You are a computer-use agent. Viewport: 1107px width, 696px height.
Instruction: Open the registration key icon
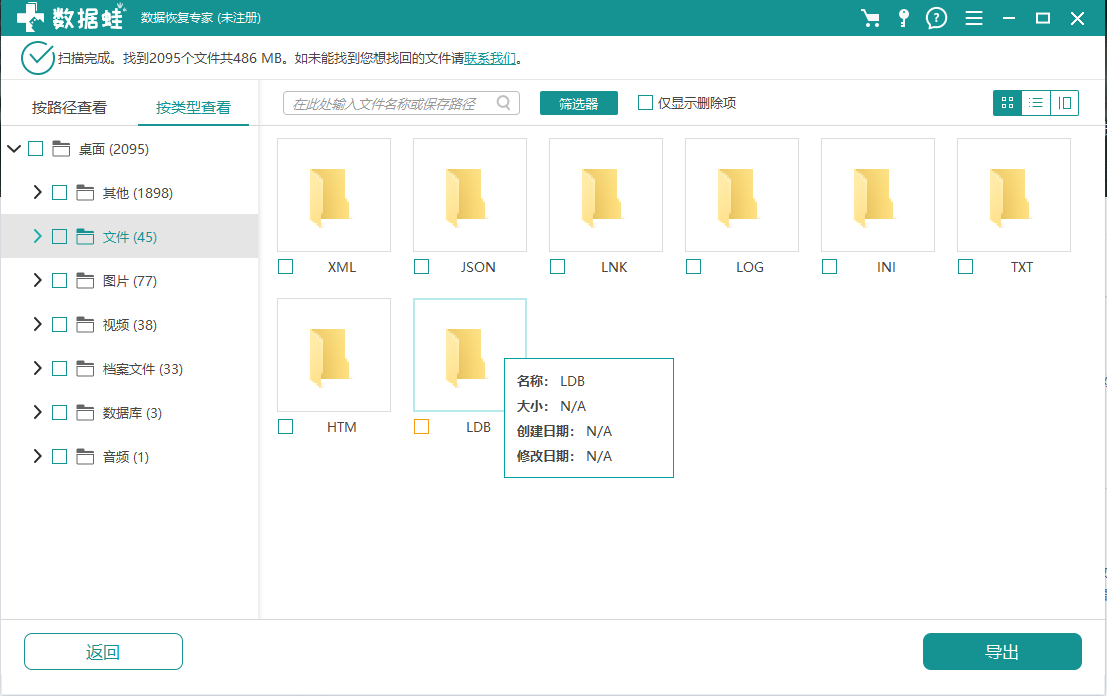pos(904,18)
